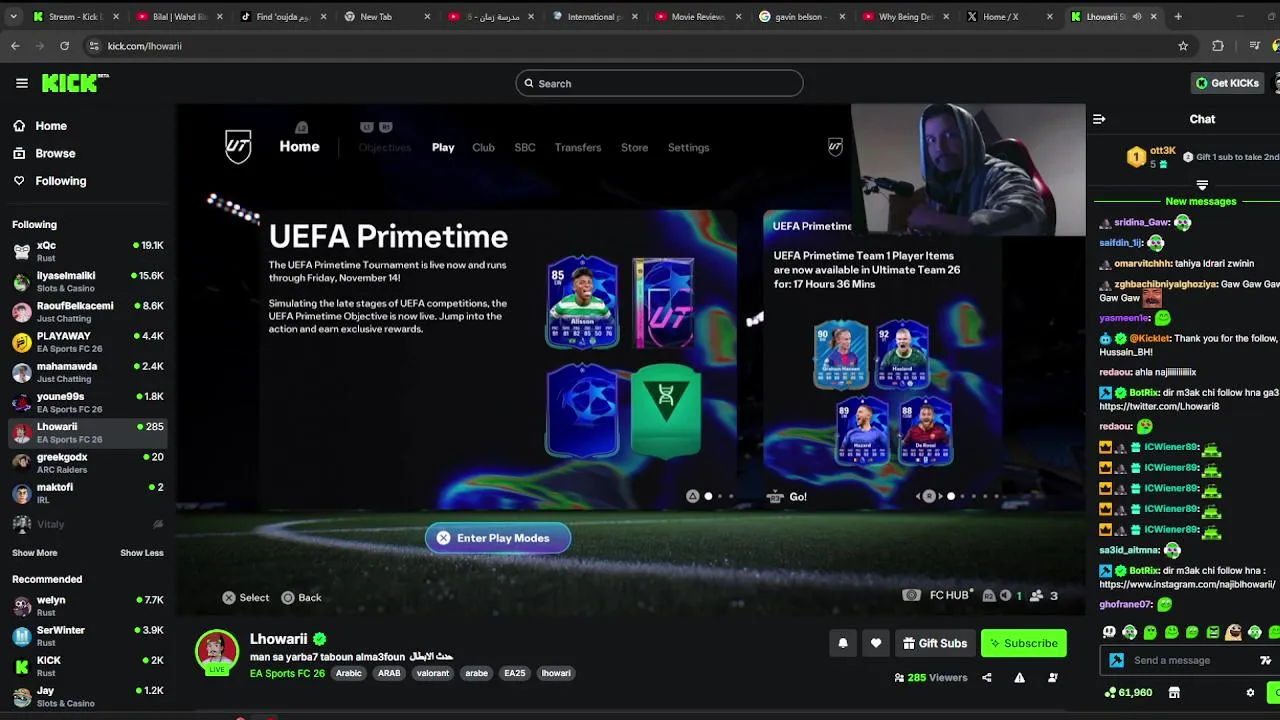The image size is (1280, 720).
Task: Switch to the Home / X tab
Action: coord(1008,16)
